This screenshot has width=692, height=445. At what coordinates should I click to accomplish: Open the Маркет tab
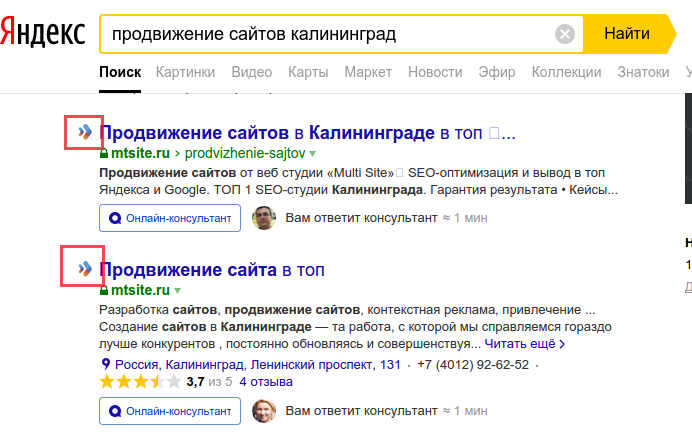368,72
